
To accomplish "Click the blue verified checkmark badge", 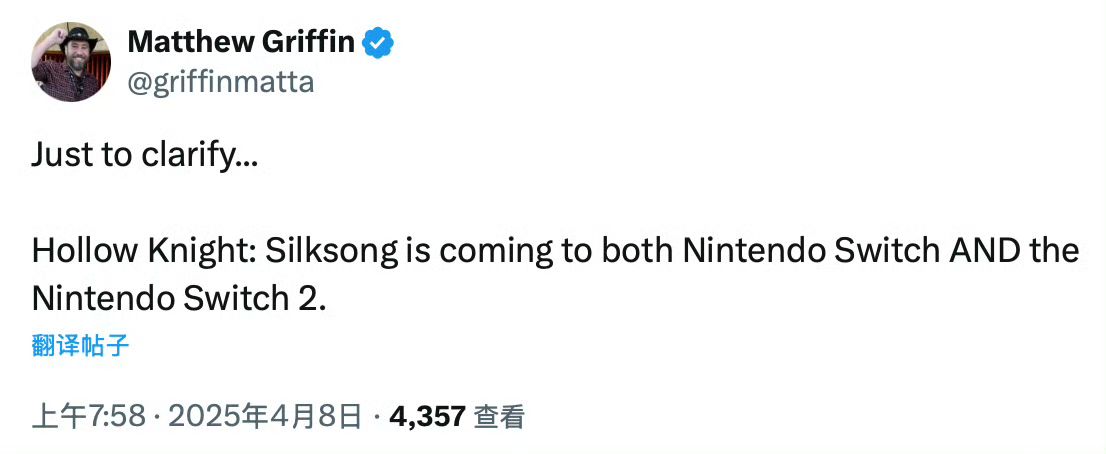I will click(378, 44).
